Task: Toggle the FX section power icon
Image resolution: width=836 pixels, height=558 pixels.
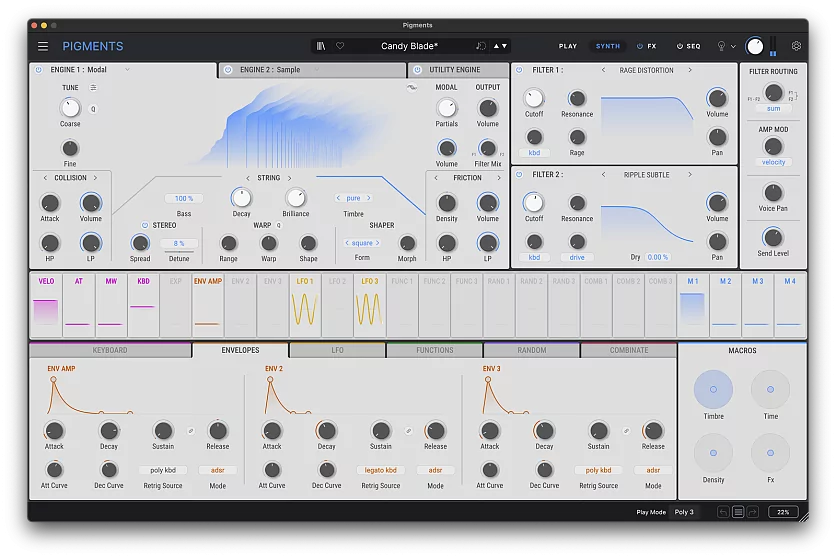Action: tap(640, 46)
